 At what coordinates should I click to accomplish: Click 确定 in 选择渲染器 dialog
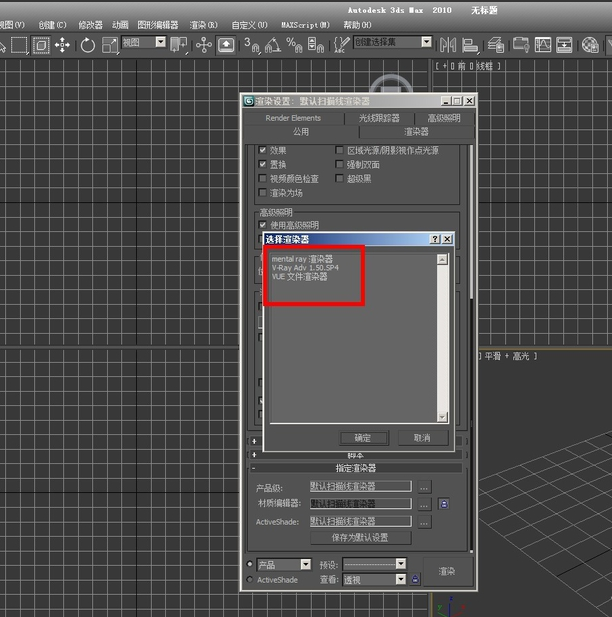tap(364, 438)
